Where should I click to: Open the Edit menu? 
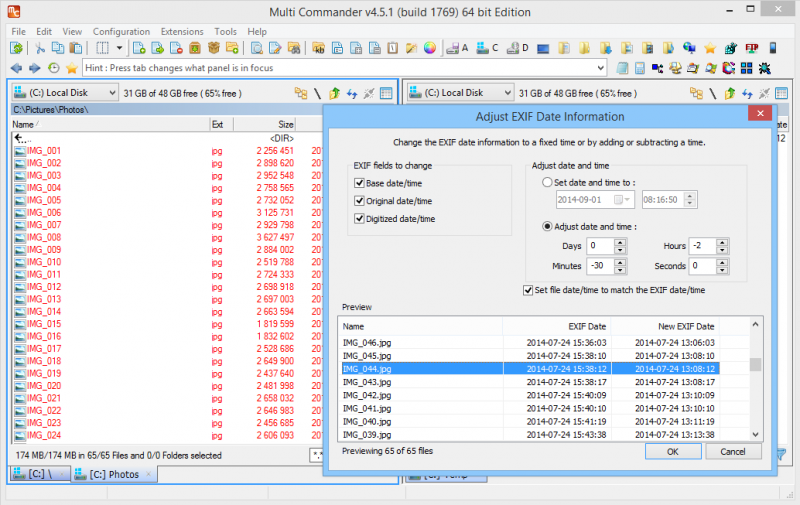tap(44, 32)
